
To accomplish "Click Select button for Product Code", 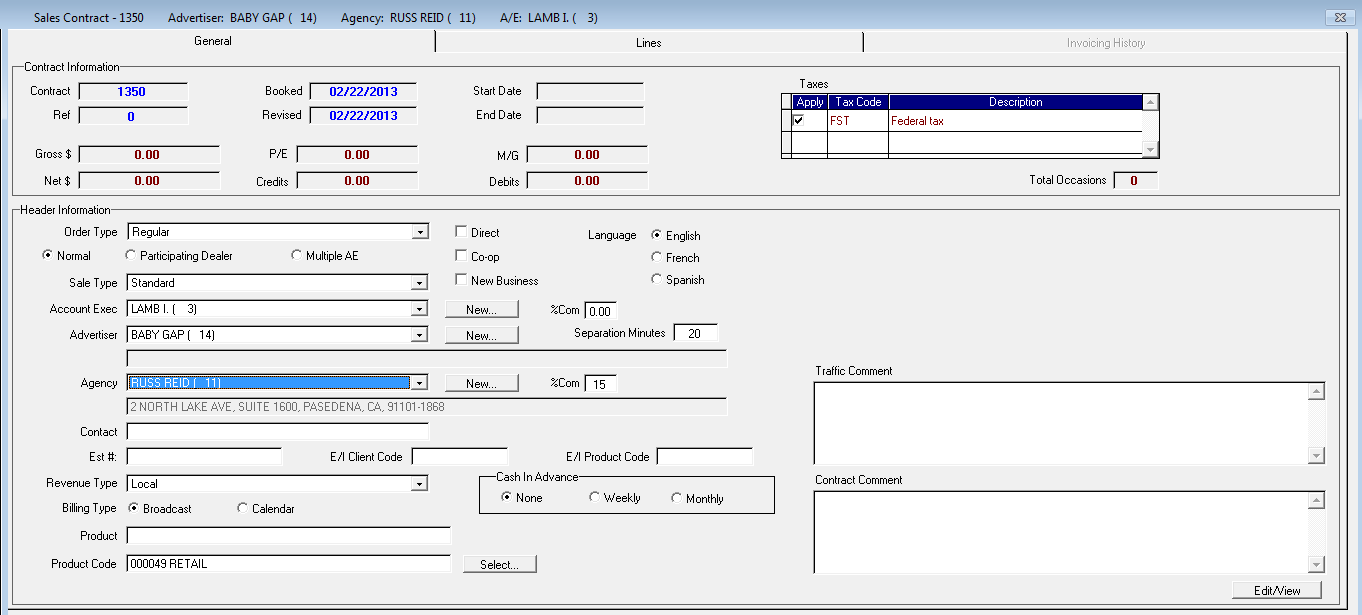I will [499, 565].
